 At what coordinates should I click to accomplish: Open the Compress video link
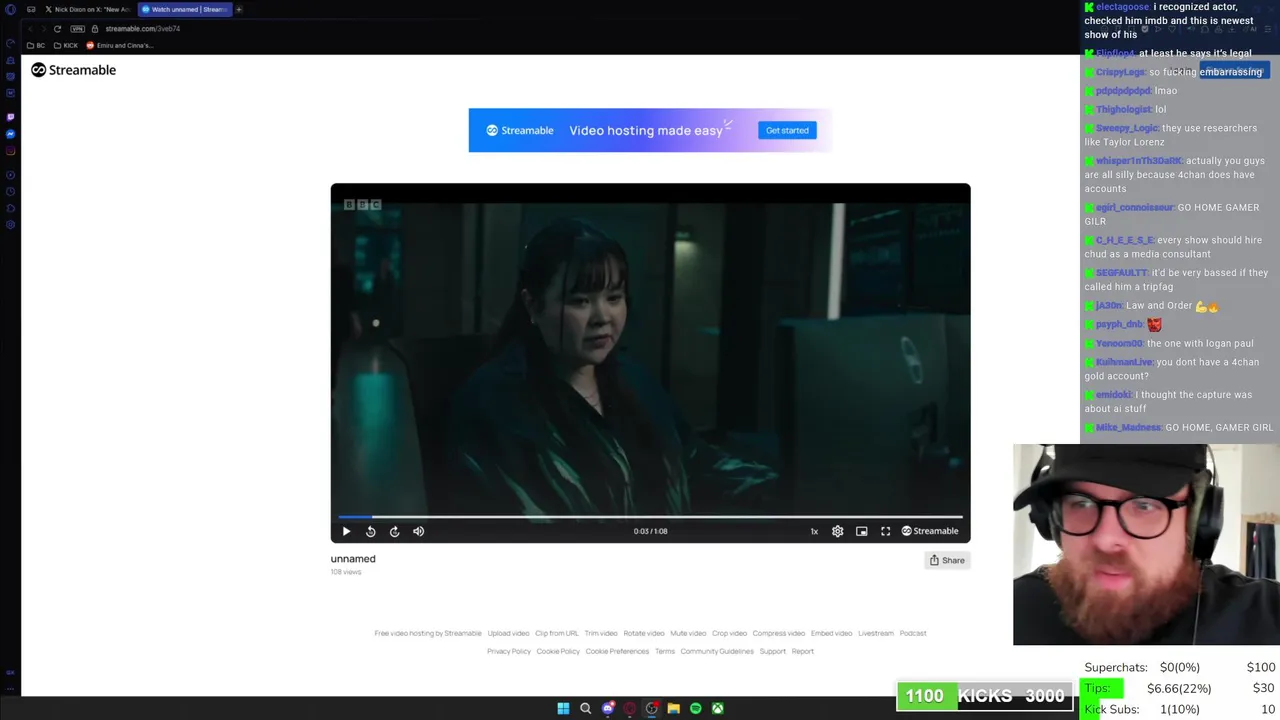coord(779,633)
